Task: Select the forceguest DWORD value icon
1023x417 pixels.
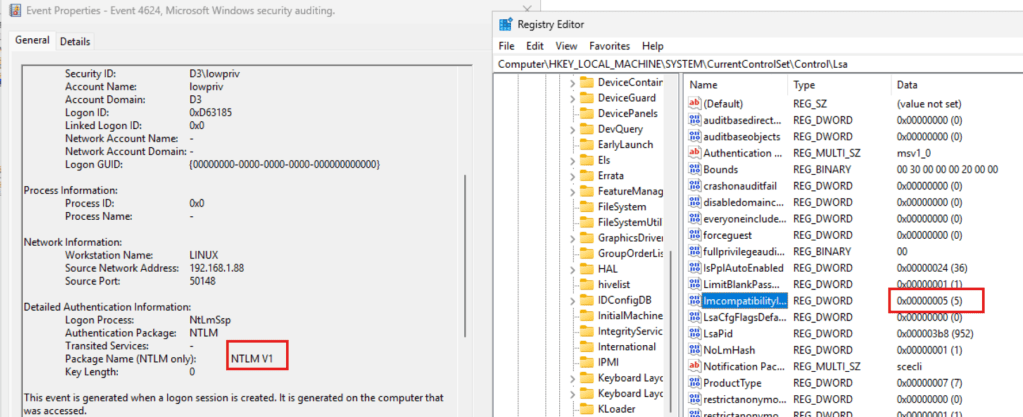Action: [694, 234]
